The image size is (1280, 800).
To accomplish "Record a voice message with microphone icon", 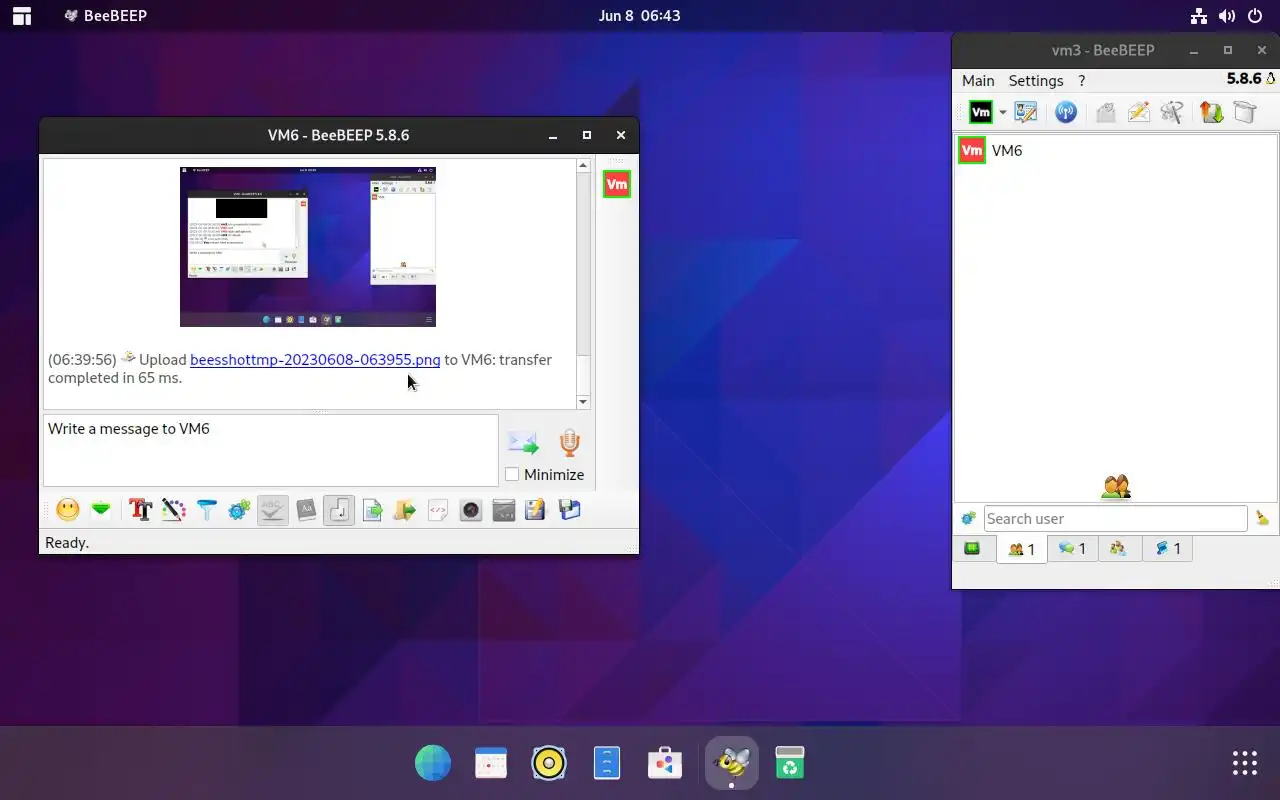I will coord(569,442).
